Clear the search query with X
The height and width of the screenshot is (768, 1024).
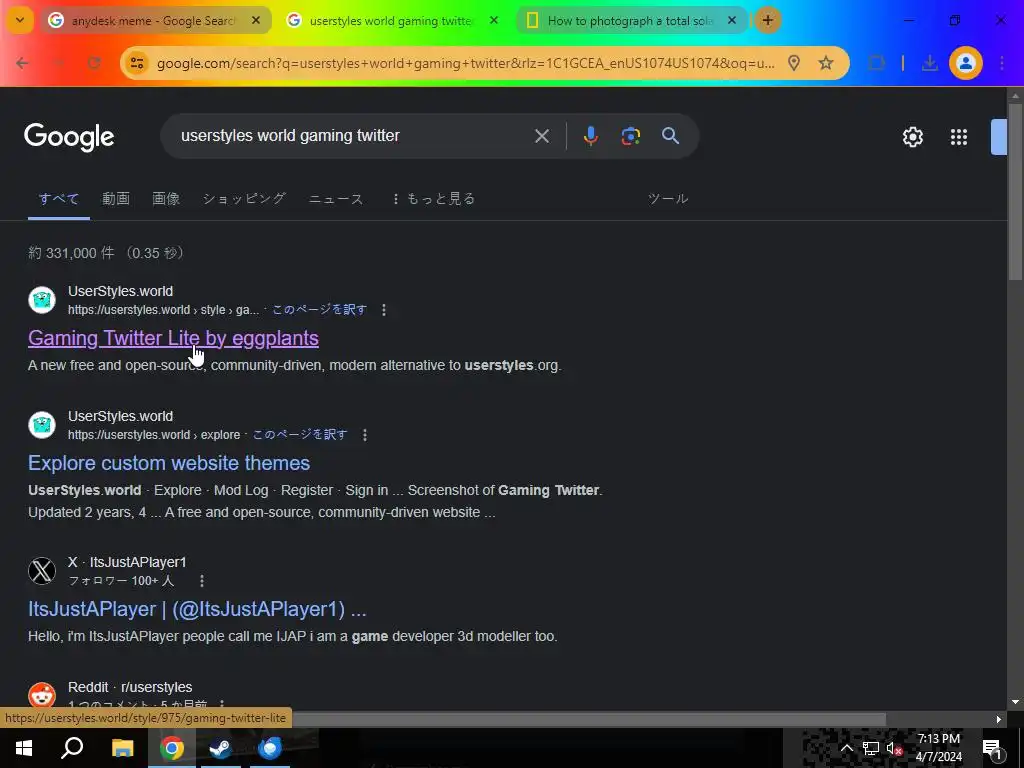click(542, 136)
